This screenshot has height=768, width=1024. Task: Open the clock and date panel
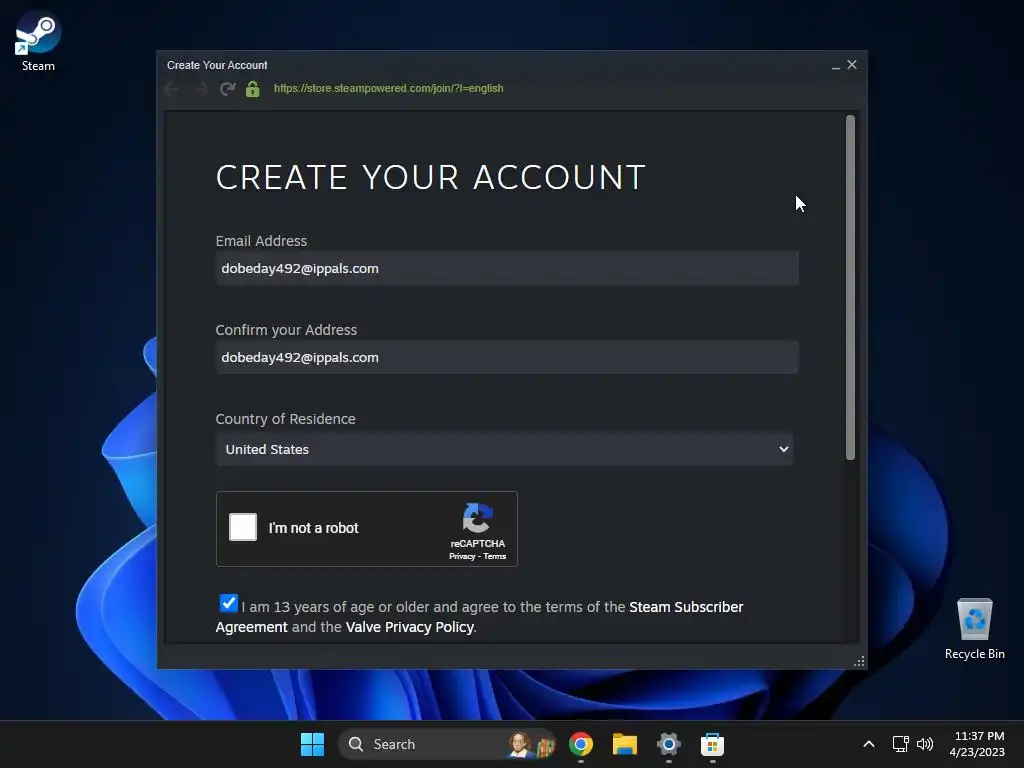point(978,744)
